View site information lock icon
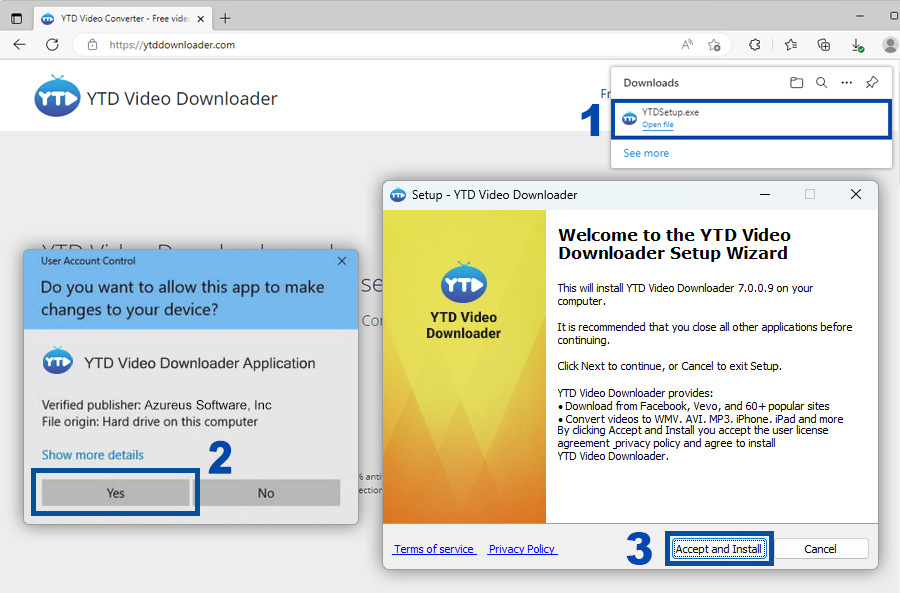 click(x=92, y=45)
